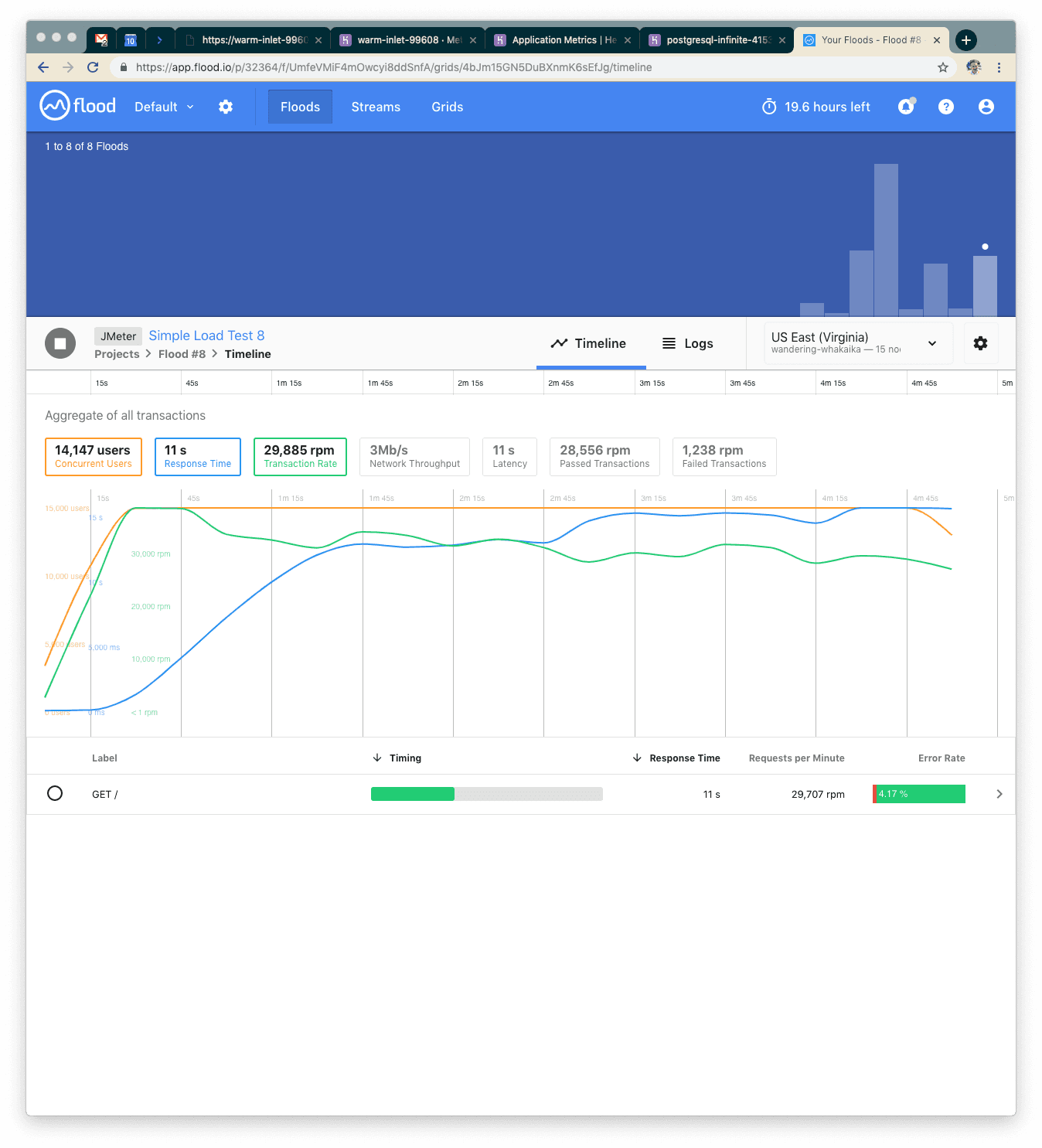Image resolution: width=1042 pixels, height=1148 pixels.
Task: Expand GET / row details chevron
Action: [999, 794]
